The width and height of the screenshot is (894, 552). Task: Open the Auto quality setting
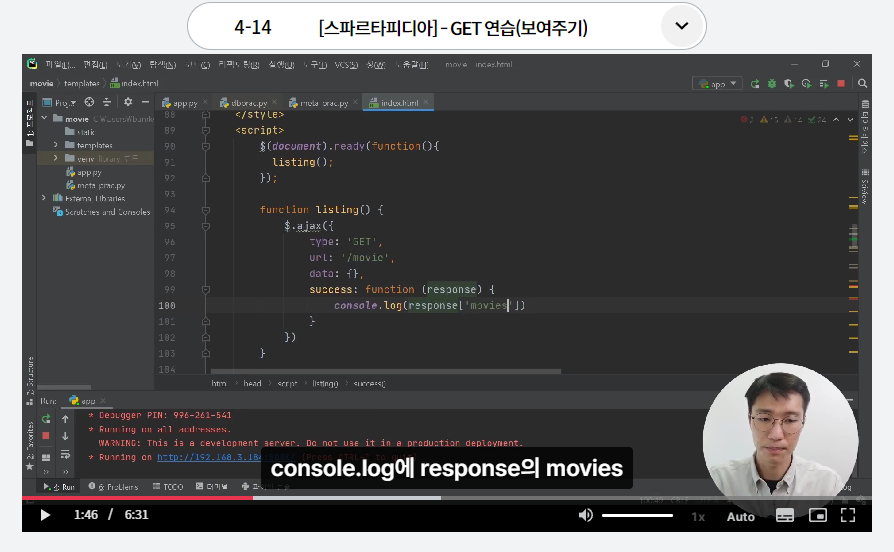coord(741,517)
